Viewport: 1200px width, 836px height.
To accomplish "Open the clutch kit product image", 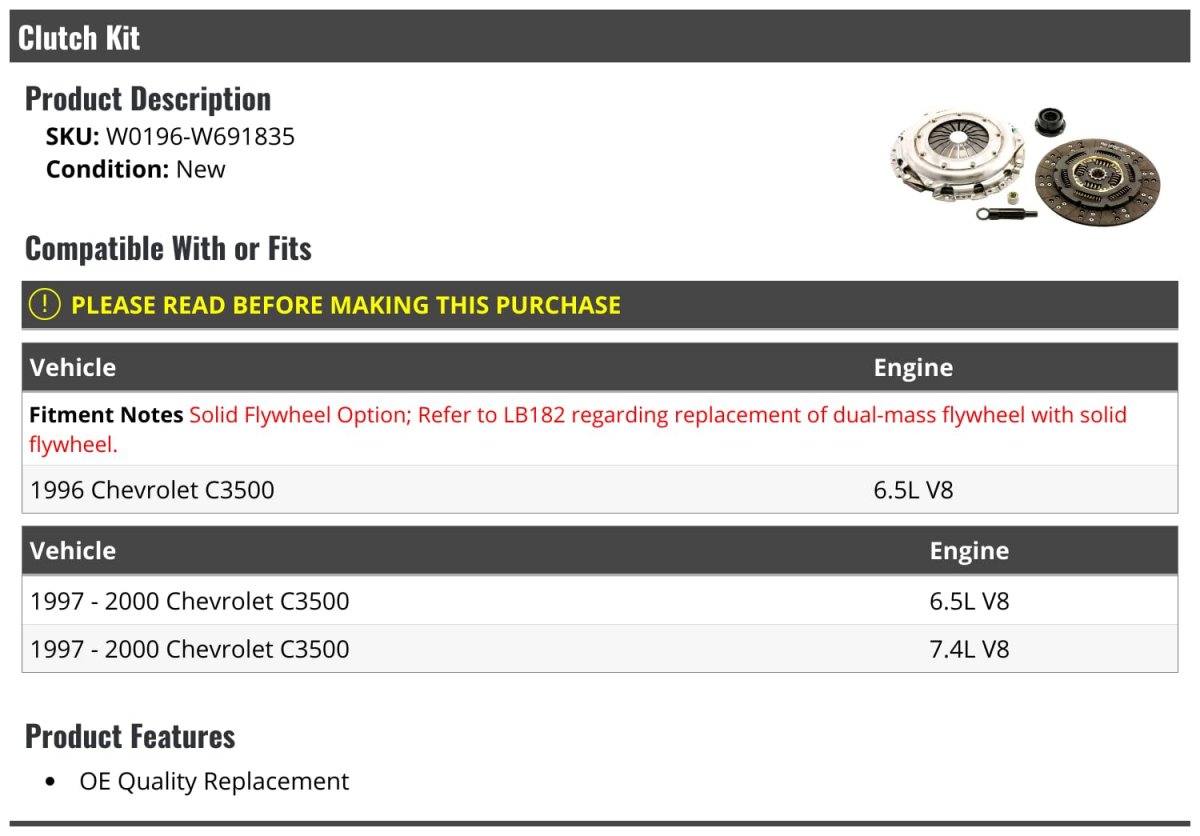I will 1025,163.
